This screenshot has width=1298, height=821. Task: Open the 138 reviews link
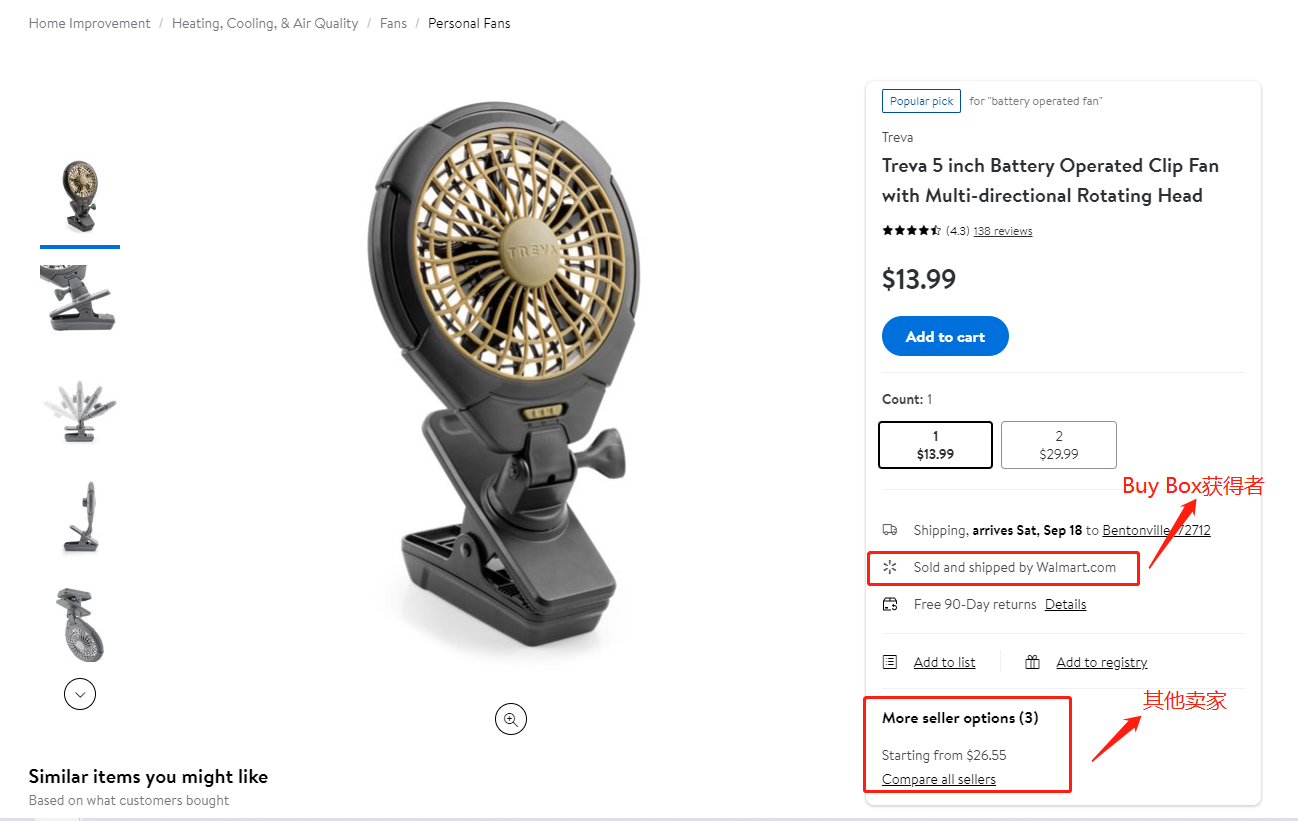coord(1002,231)
